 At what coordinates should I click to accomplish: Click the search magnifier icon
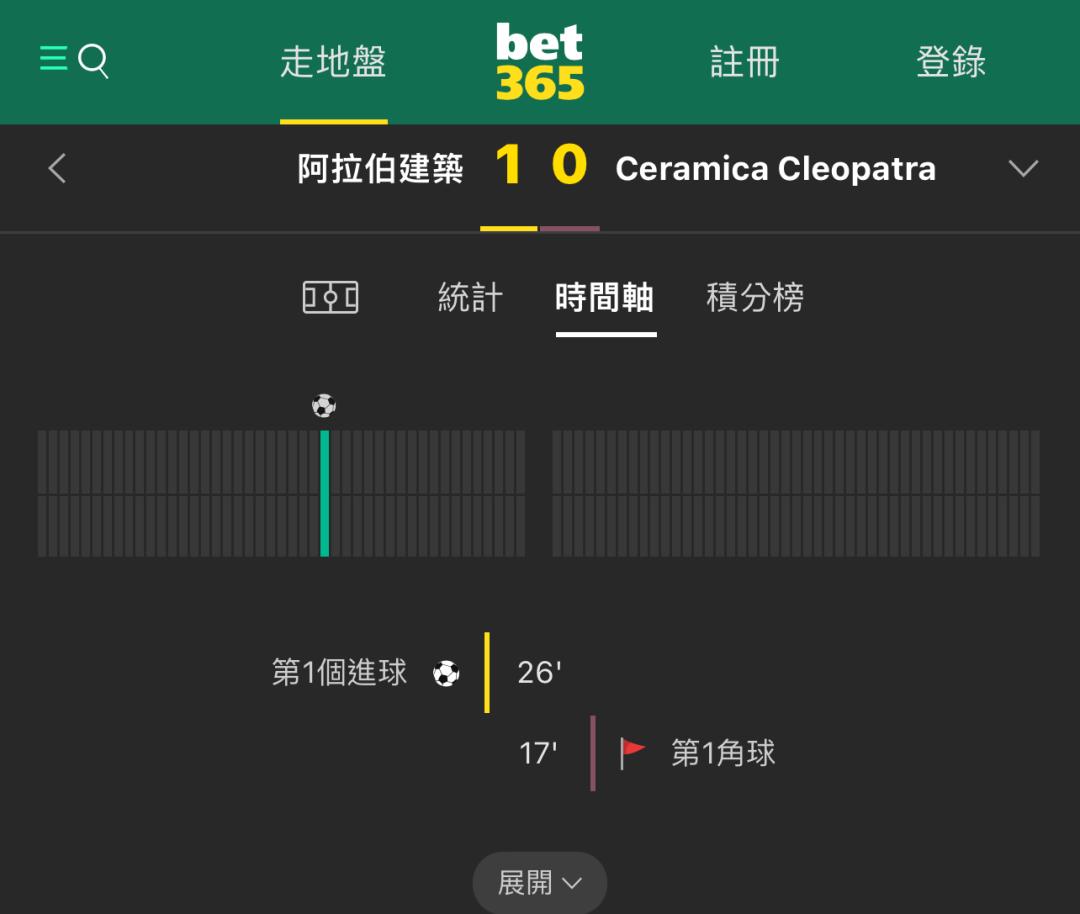pos(94,61)
